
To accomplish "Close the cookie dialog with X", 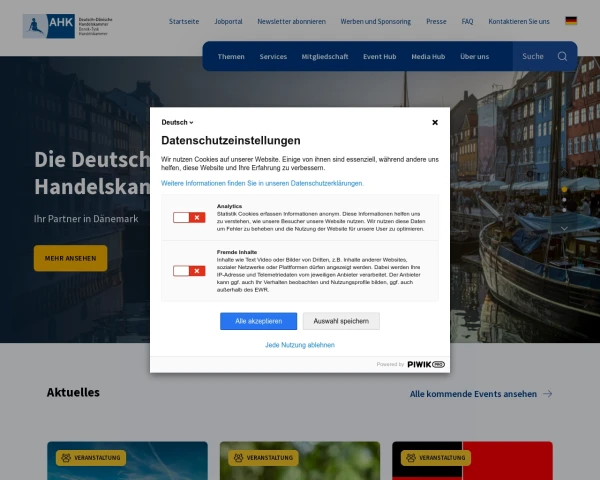I will [435, 122].
